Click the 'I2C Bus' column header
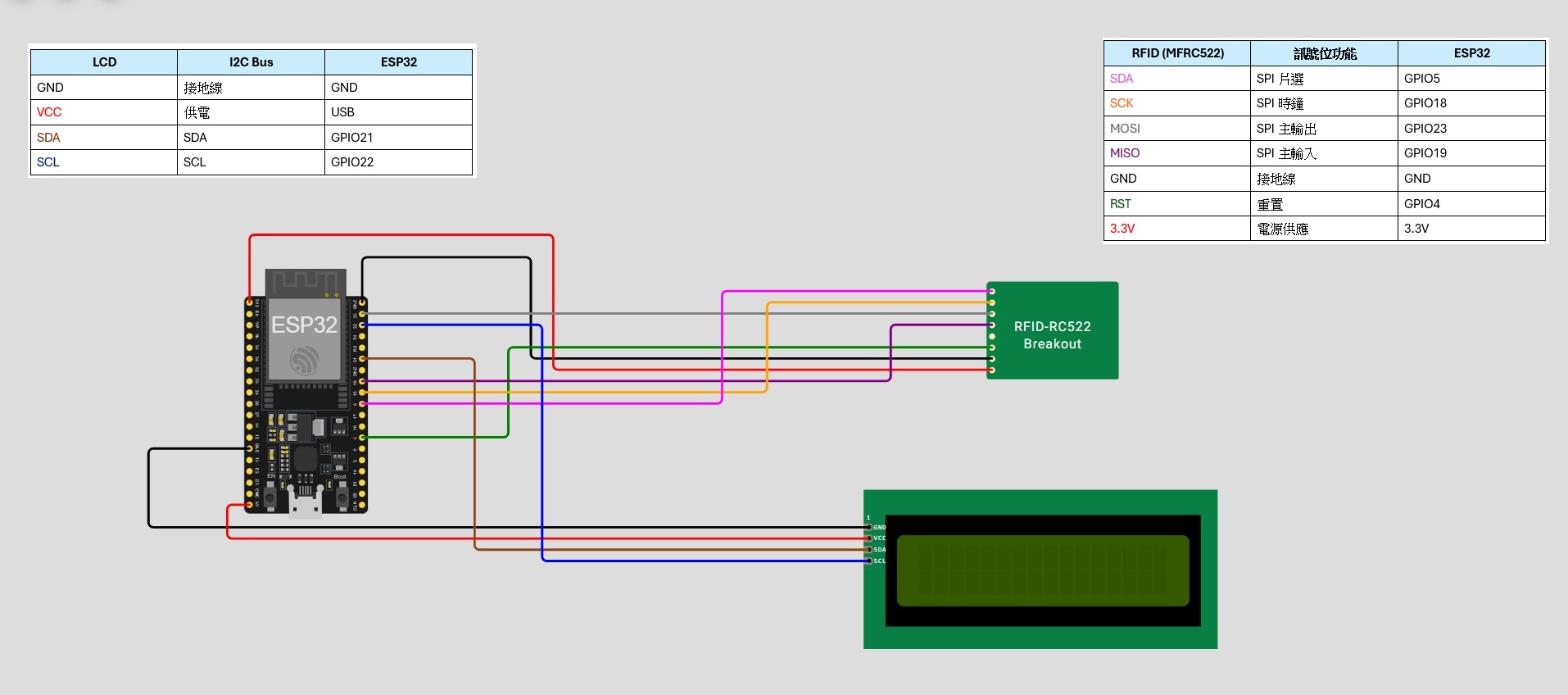This screenshot has width=1568, height=695. click(x=251, y=62)
